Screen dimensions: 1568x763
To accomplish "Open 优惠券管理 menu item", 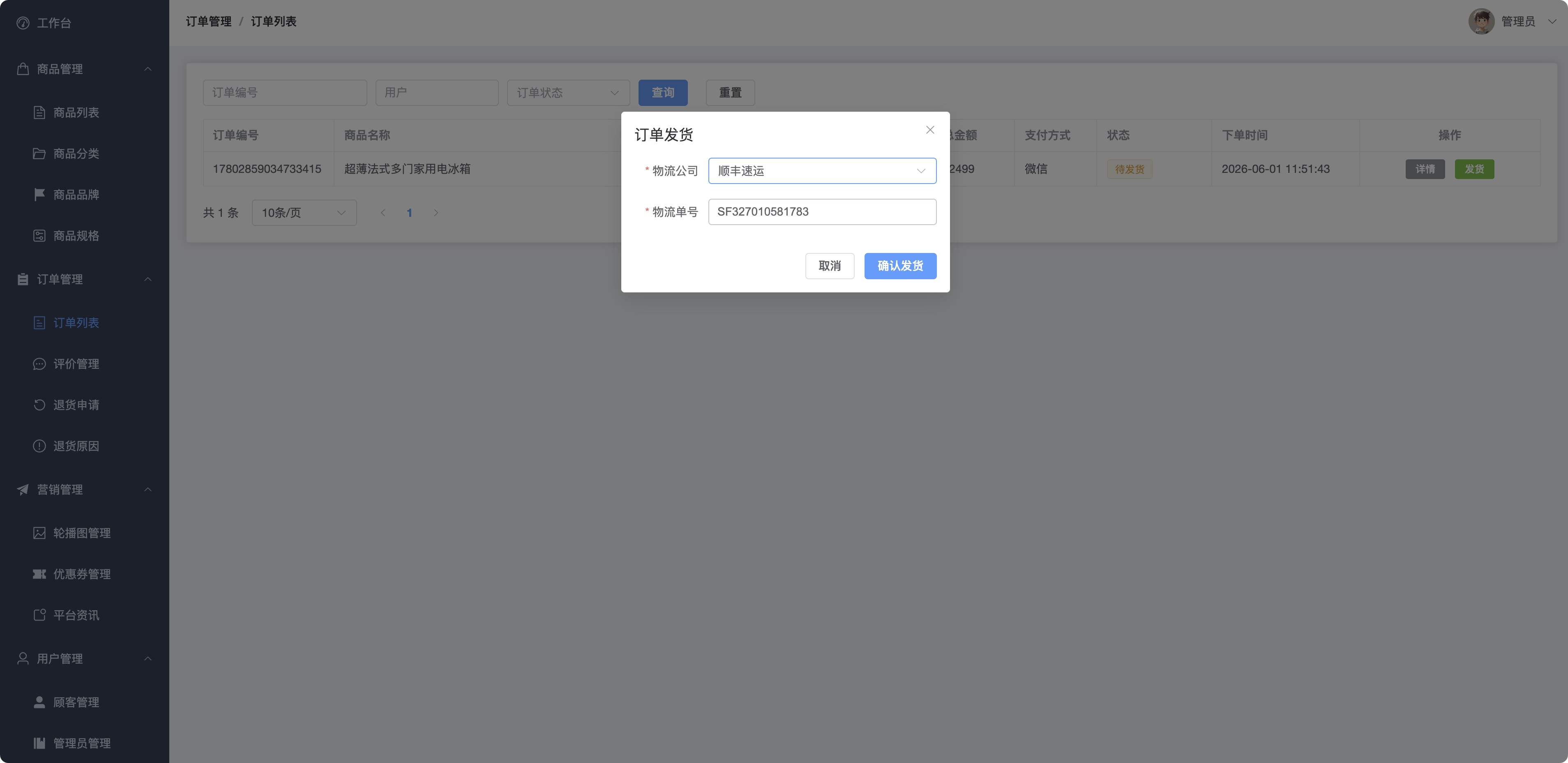I will click(x=85, y=574).
